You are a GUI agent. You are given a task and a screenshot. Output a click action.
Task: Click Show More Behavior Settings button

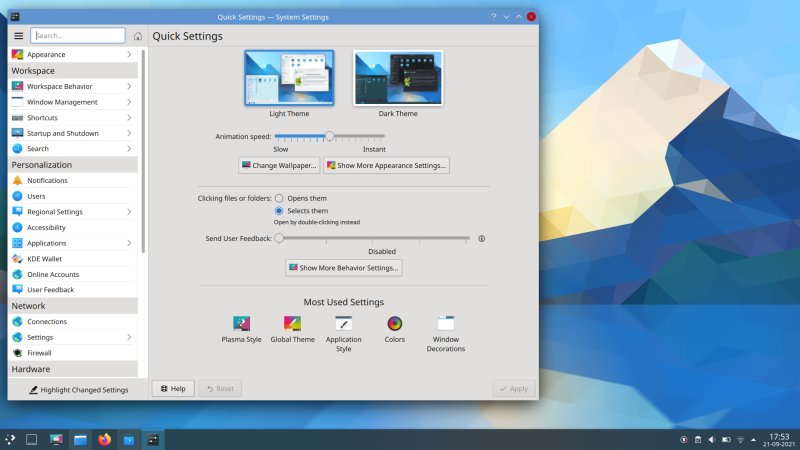click(344, 268)
